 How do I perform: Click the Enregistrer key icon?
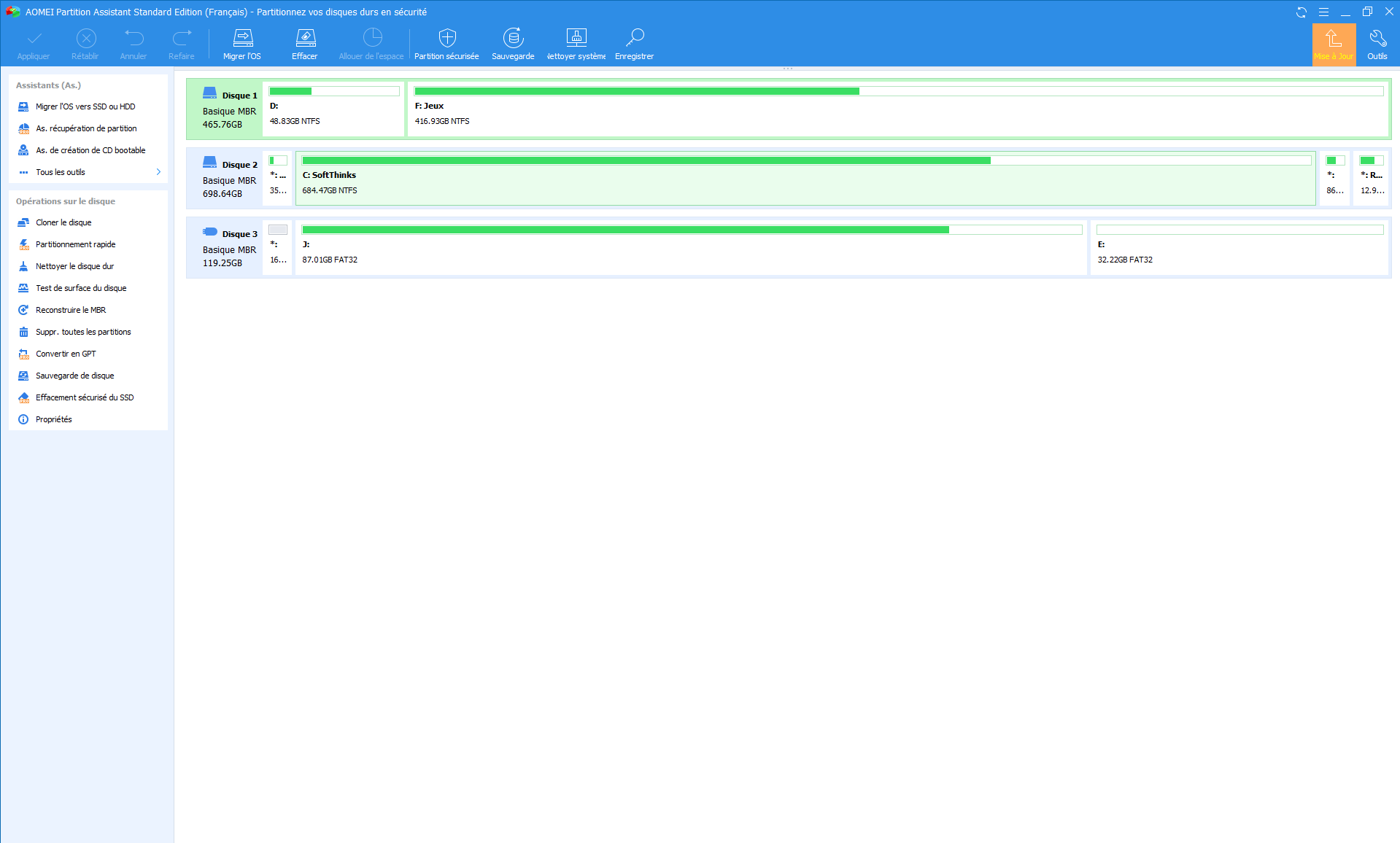click(x=635, y=38)
